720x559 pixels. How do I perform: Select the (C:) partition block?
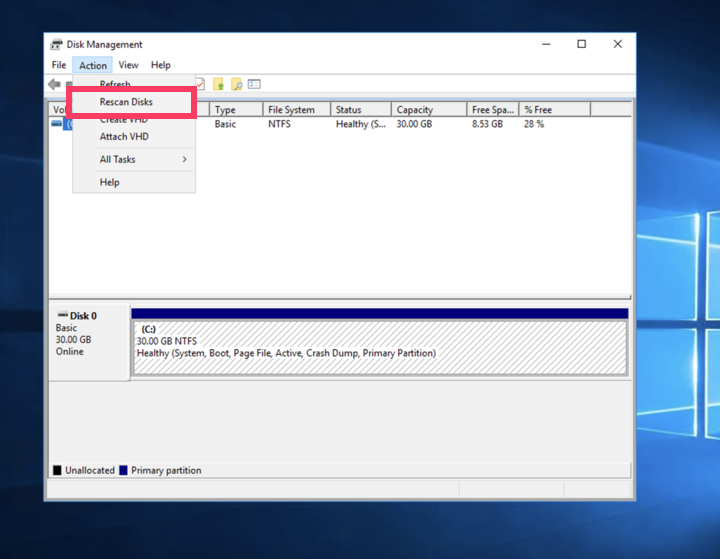pyautogui.click(x=380, y=348)
